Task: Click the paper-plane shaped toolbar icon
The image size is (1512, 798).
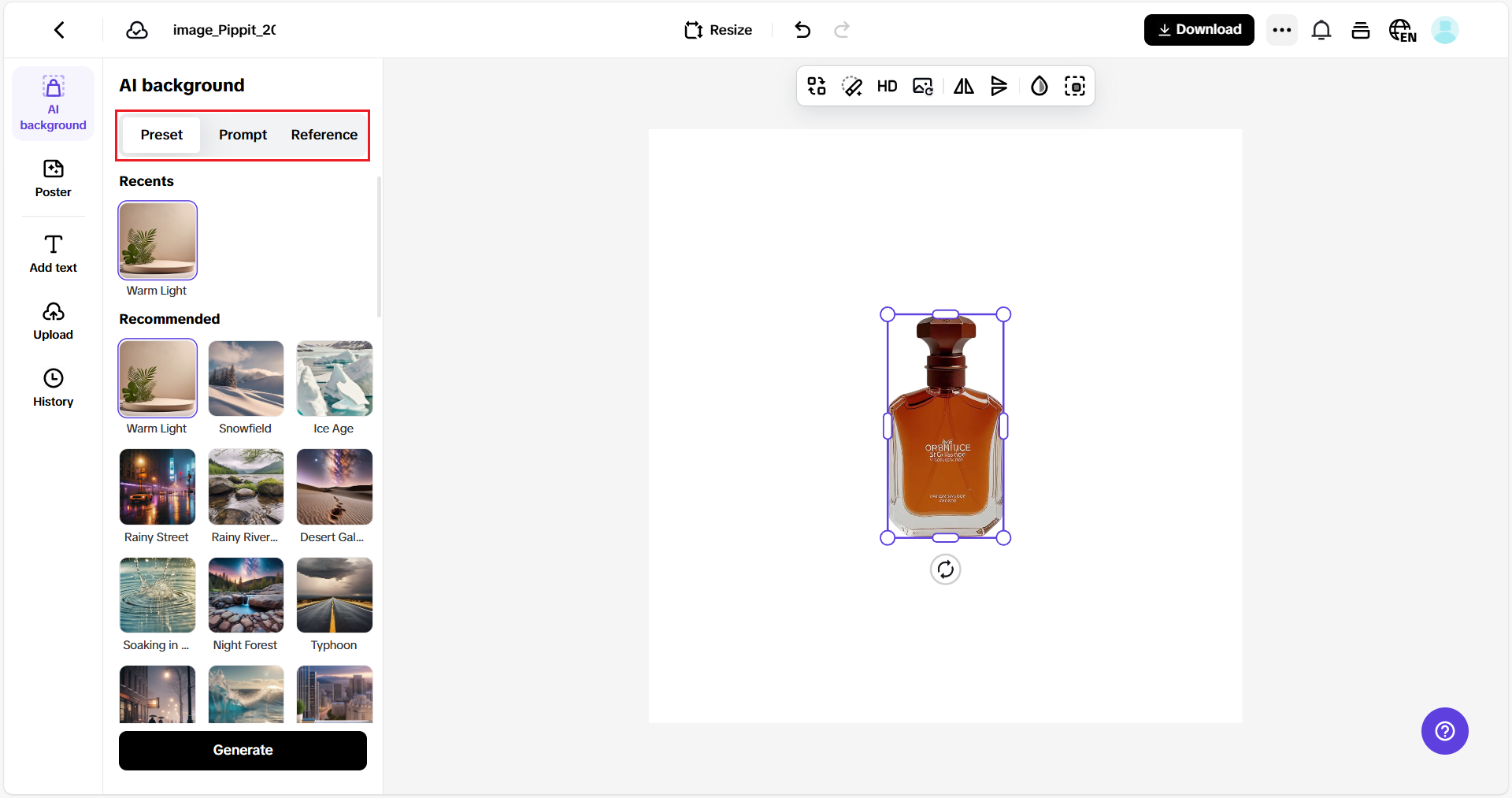Action: coord(999,86)
